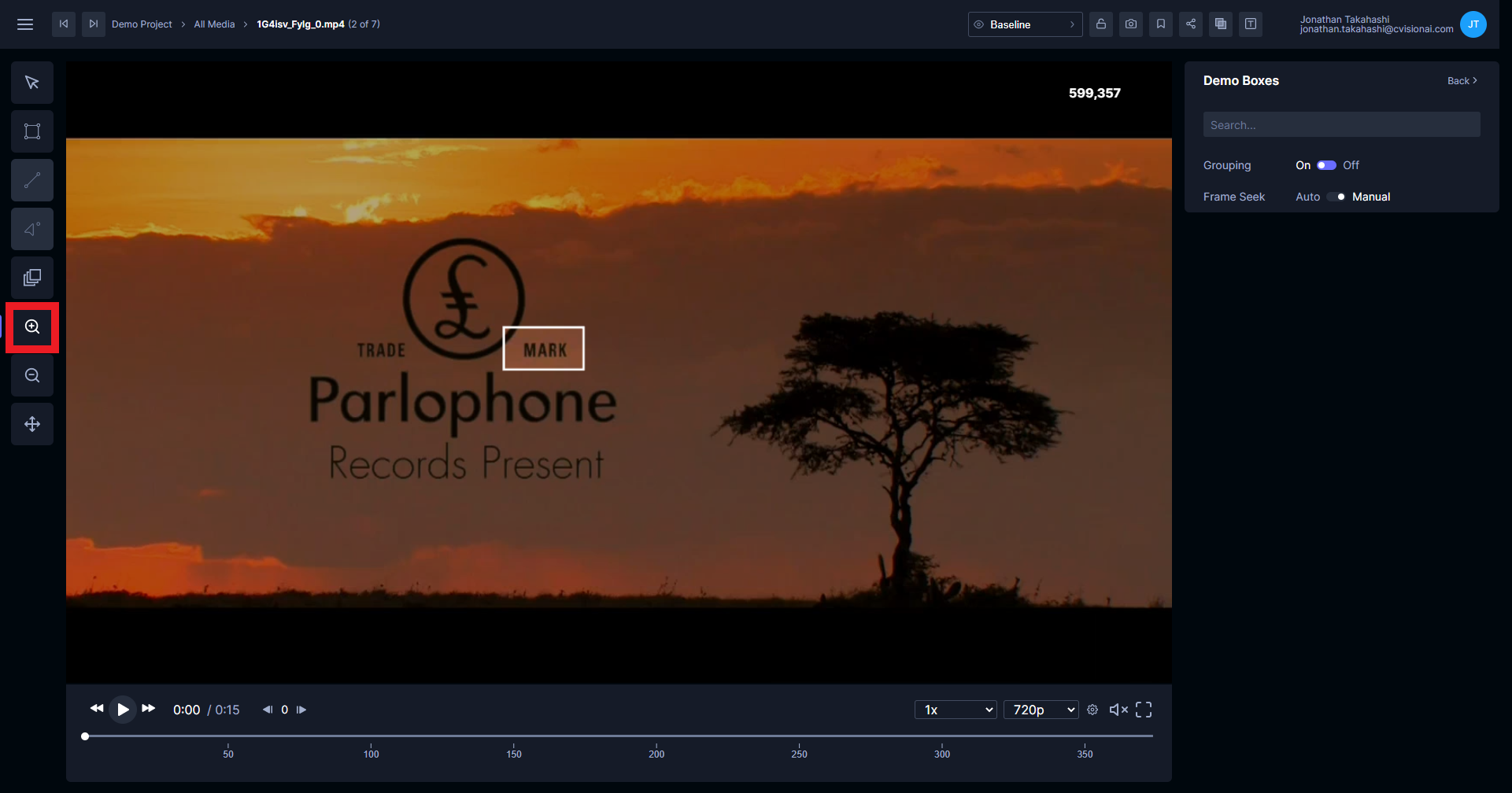Open the playback settings gear

[1092, 710]
